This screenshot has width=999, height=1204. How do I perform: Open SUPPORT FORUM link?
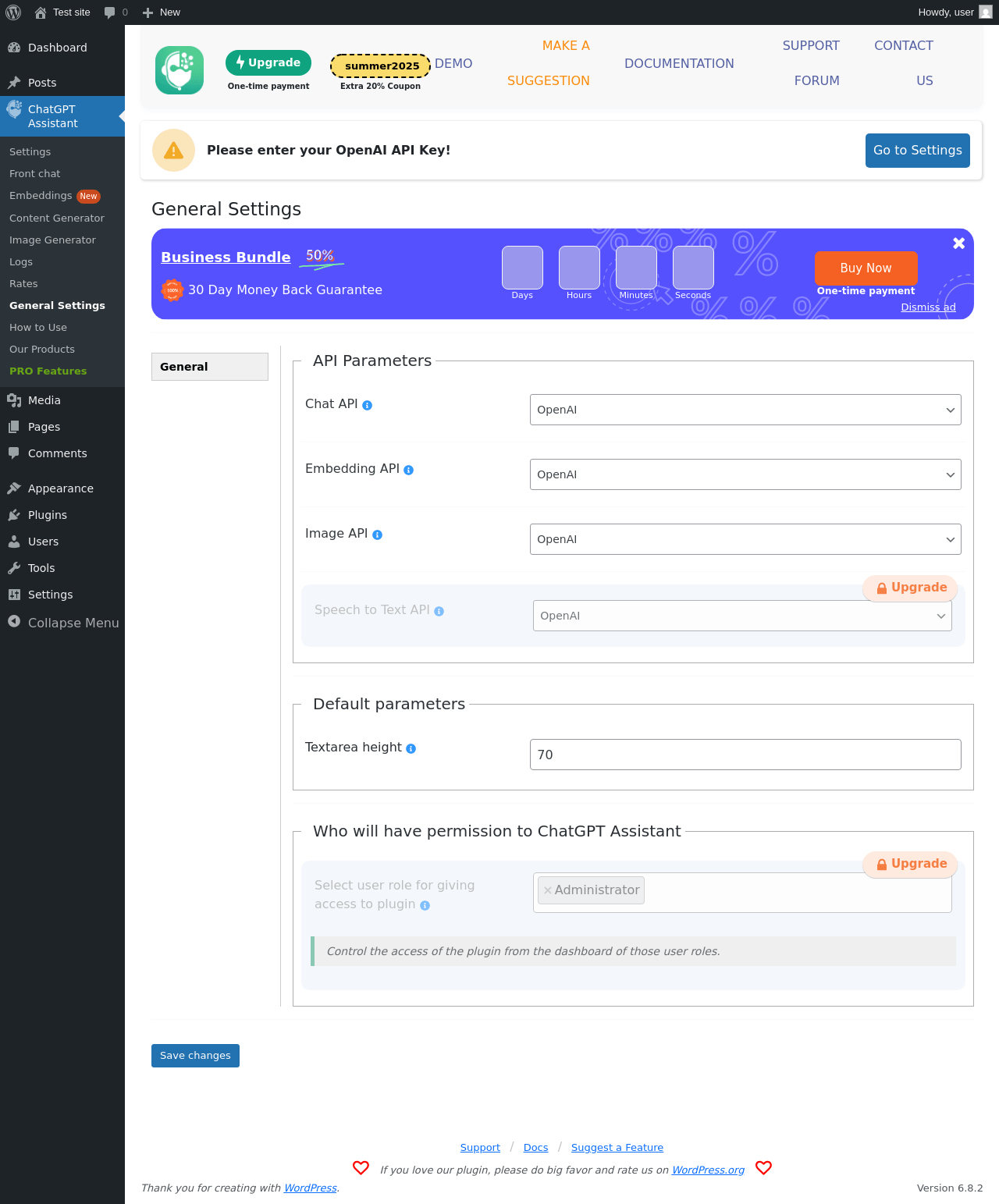(x=812, y=63)
